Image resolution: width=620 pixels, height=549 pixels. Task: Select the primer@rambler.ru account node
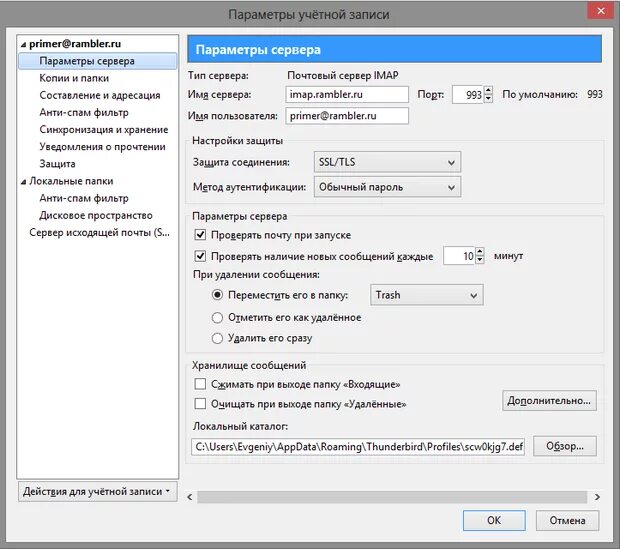[x=75, y=44]
